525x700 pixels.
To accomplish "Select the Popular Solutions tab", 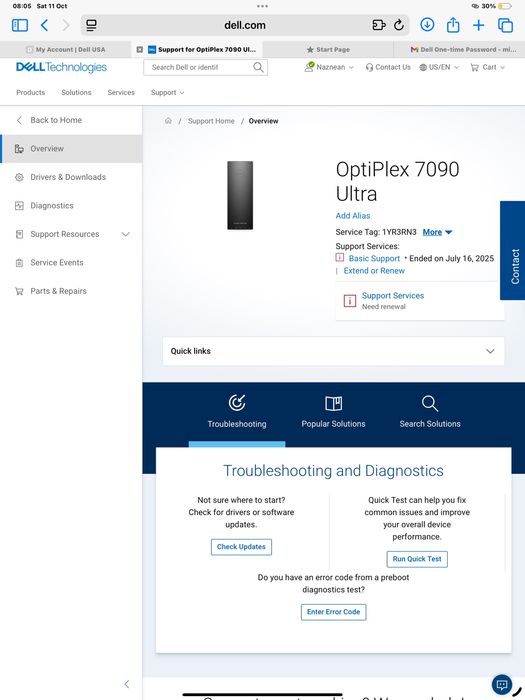I will [x=333, y=412].
